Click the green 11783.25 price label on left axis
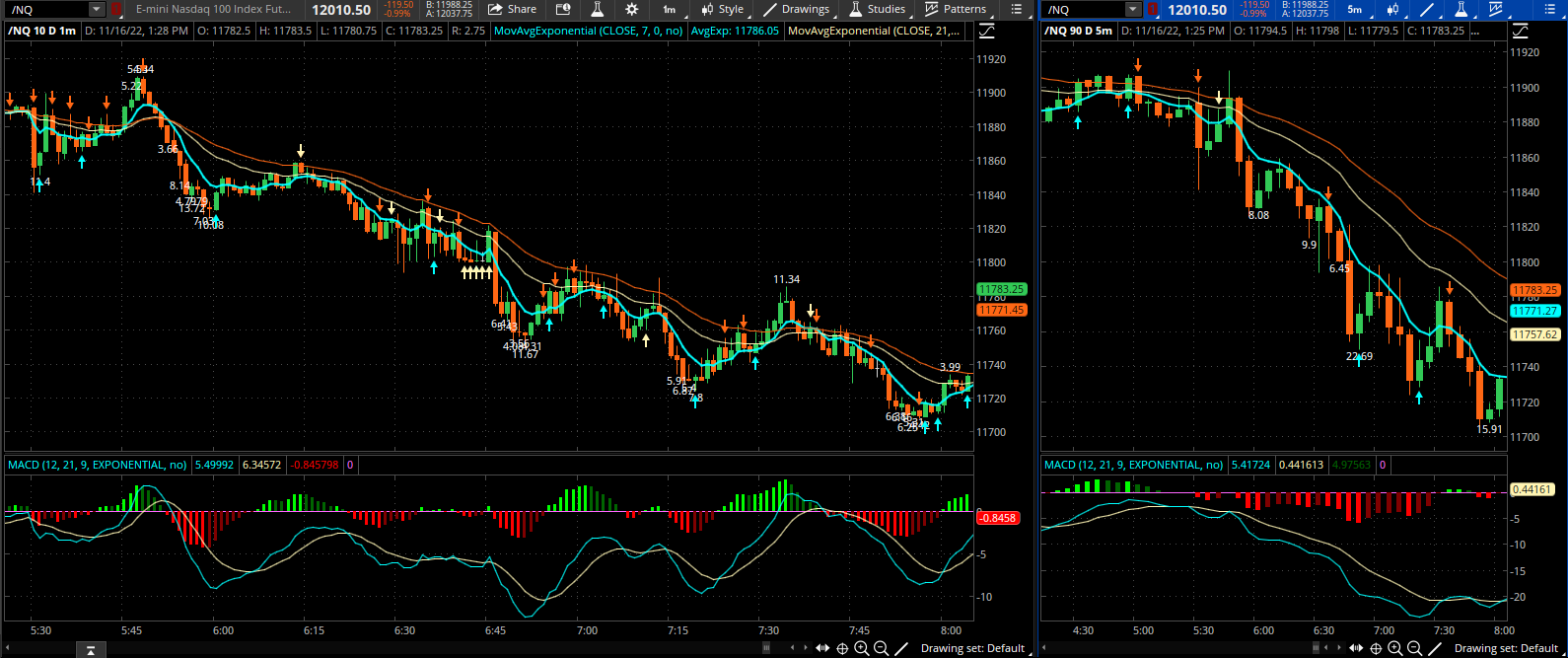 coord(1001,290)
